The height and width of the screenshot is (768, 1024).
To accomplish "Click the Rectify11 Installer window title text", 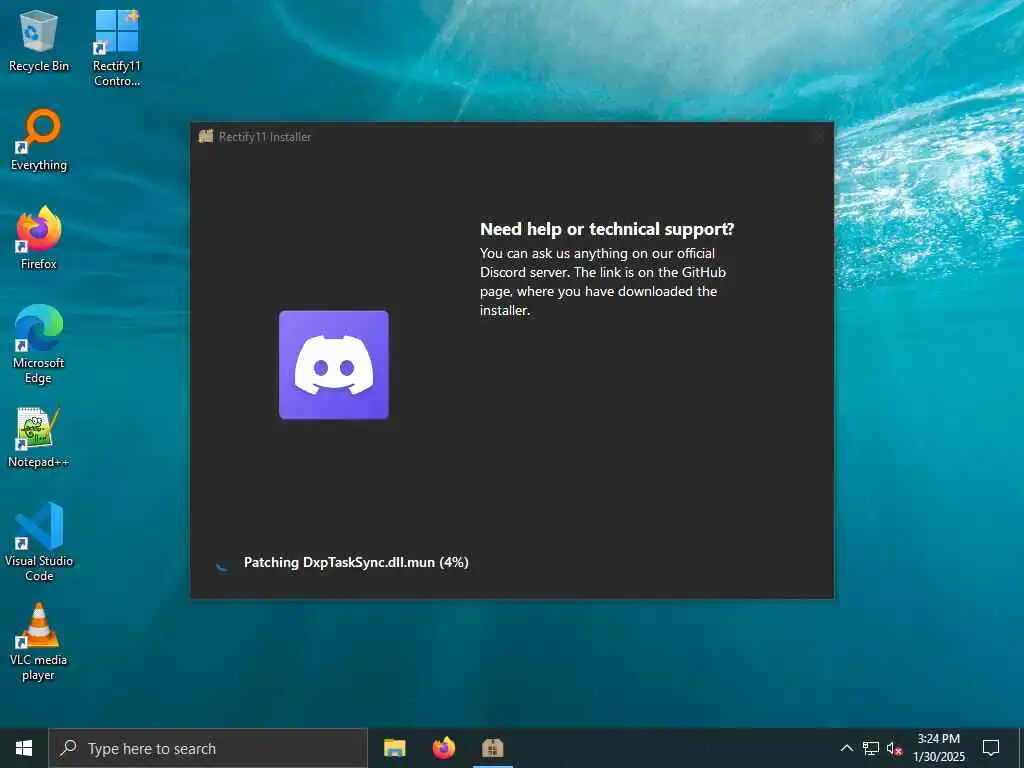I will pyautogui.click(x=264, y=137).
